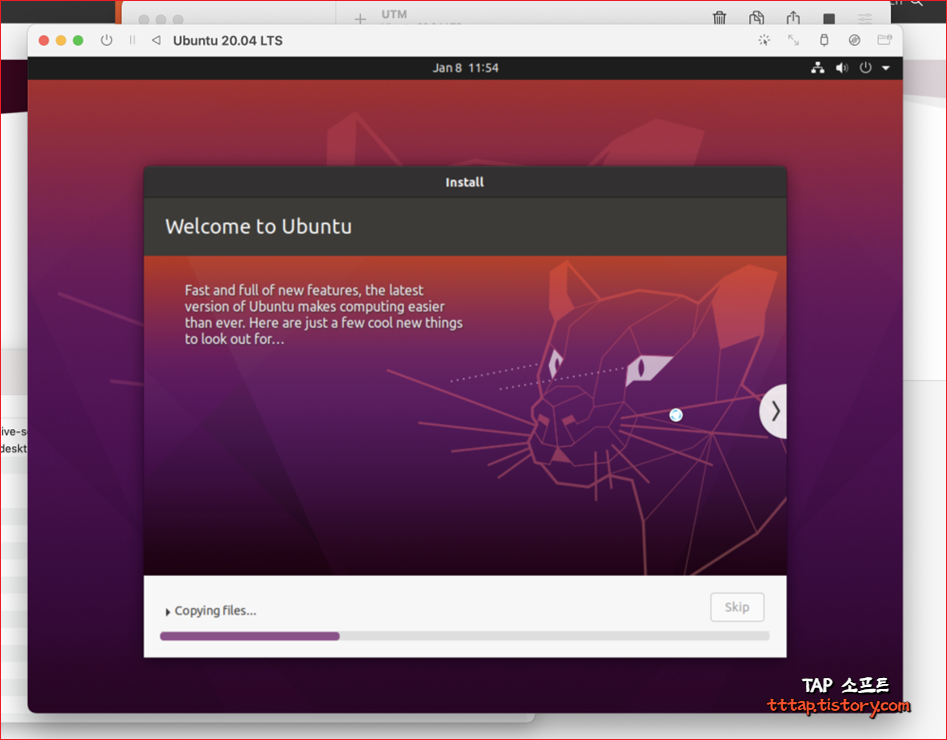Click the installation progress bar
947x740 pixels.
click(x=464, y=636)
